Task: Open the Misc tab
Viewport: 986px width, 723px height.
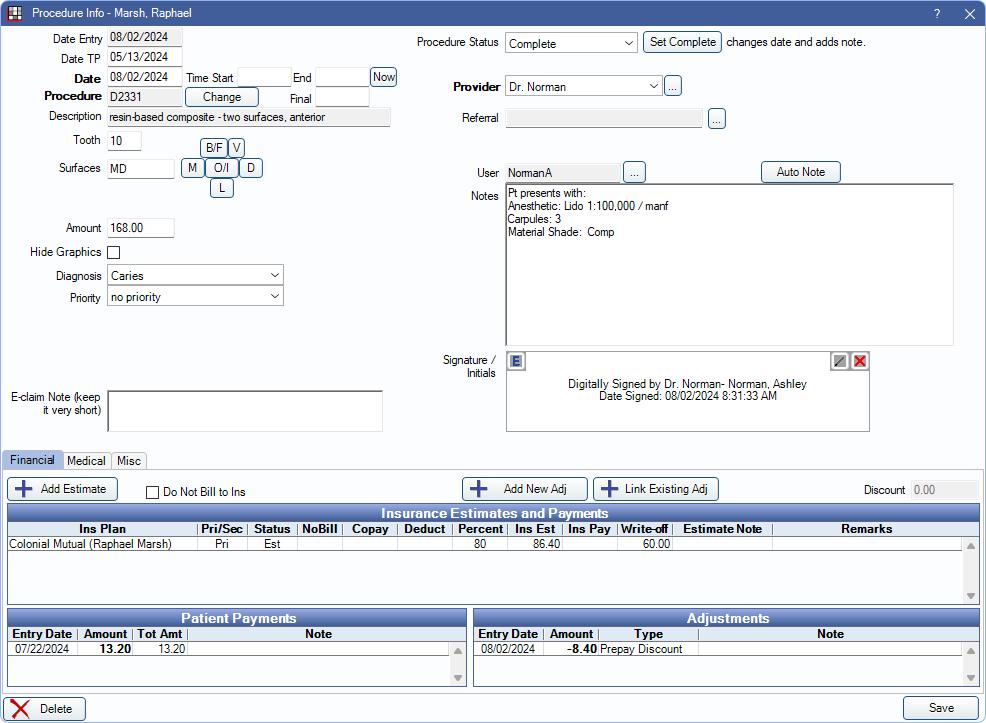Action: [x=129, y=461]
